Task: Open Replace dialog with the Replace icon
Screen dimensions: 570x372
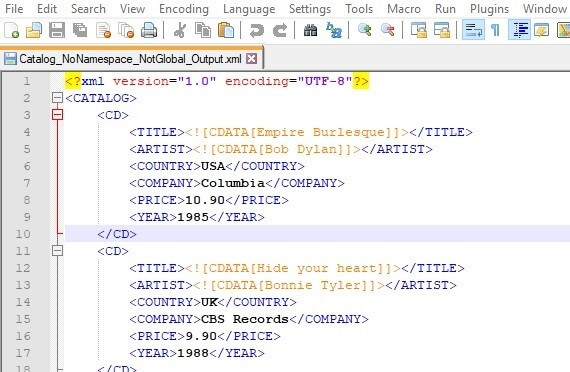Action: pyautogui.click(x=334, y=30)
